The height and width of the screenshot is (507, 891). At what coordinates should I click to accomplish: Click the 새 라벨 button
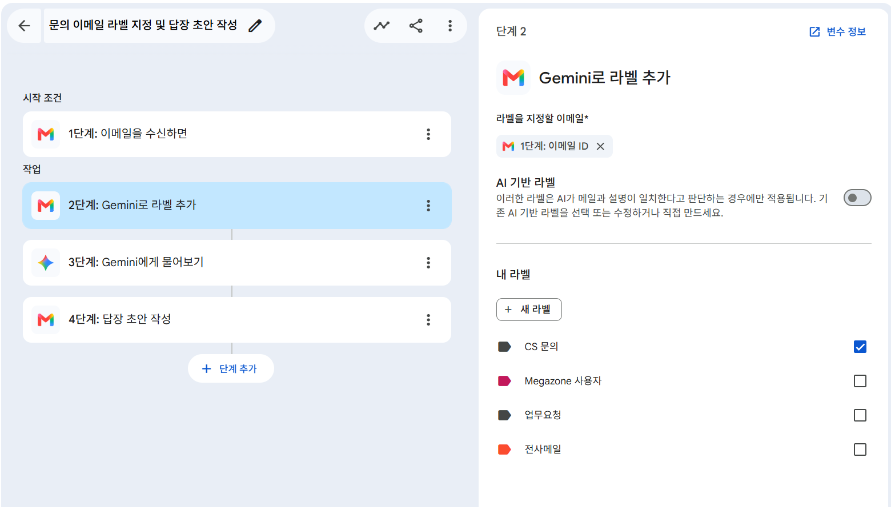pyautogui.click(x=528, y=310)
